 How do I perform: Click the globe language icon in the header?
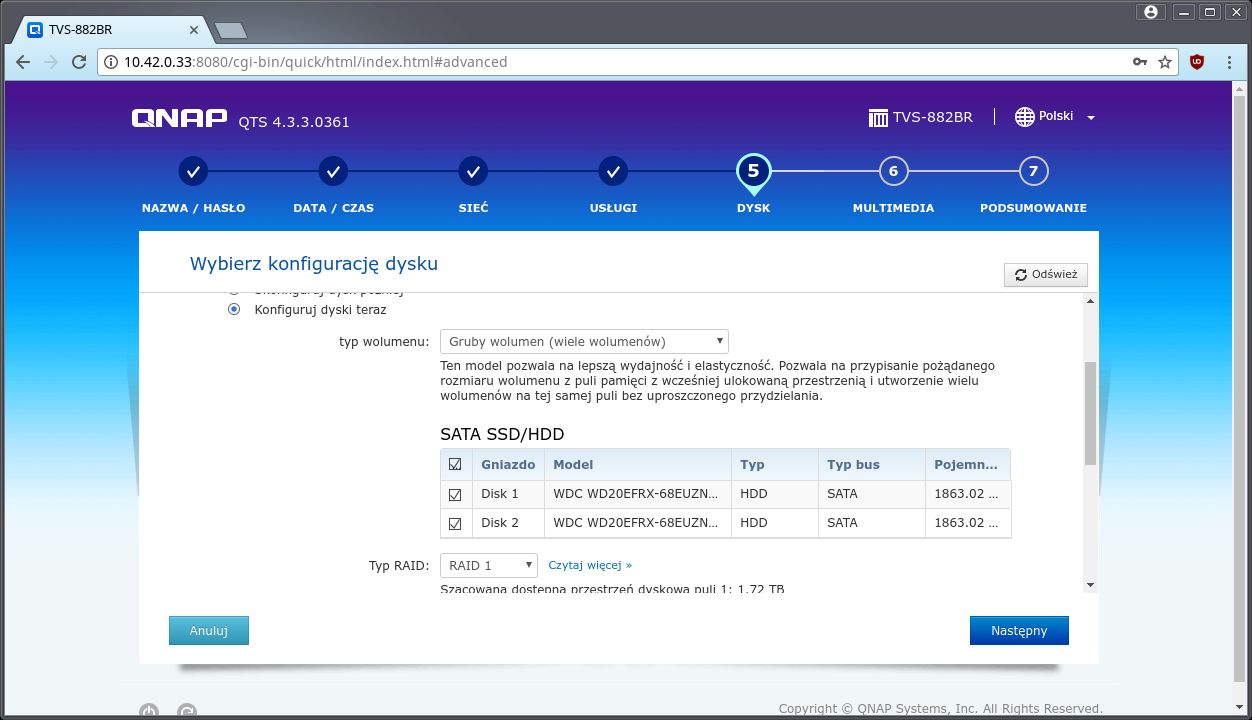(1025, 116)
